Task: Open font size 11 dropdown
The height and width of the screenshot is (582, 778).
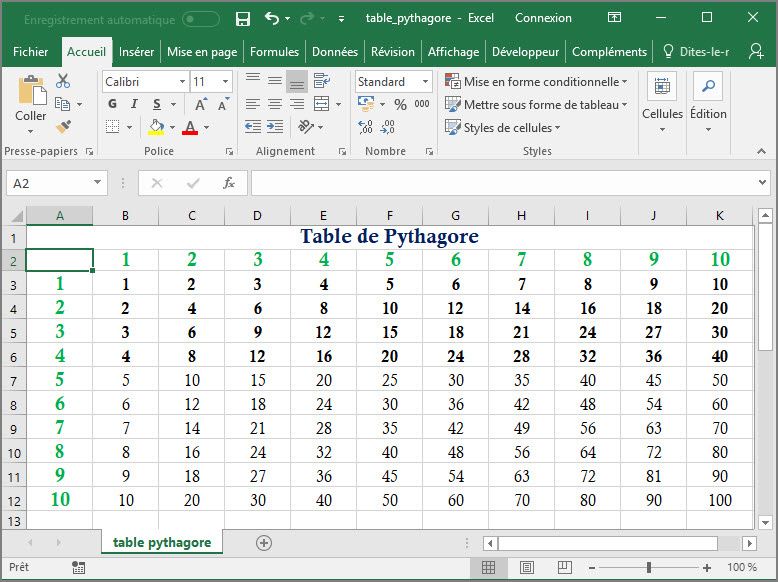Action: click(225, 81)
